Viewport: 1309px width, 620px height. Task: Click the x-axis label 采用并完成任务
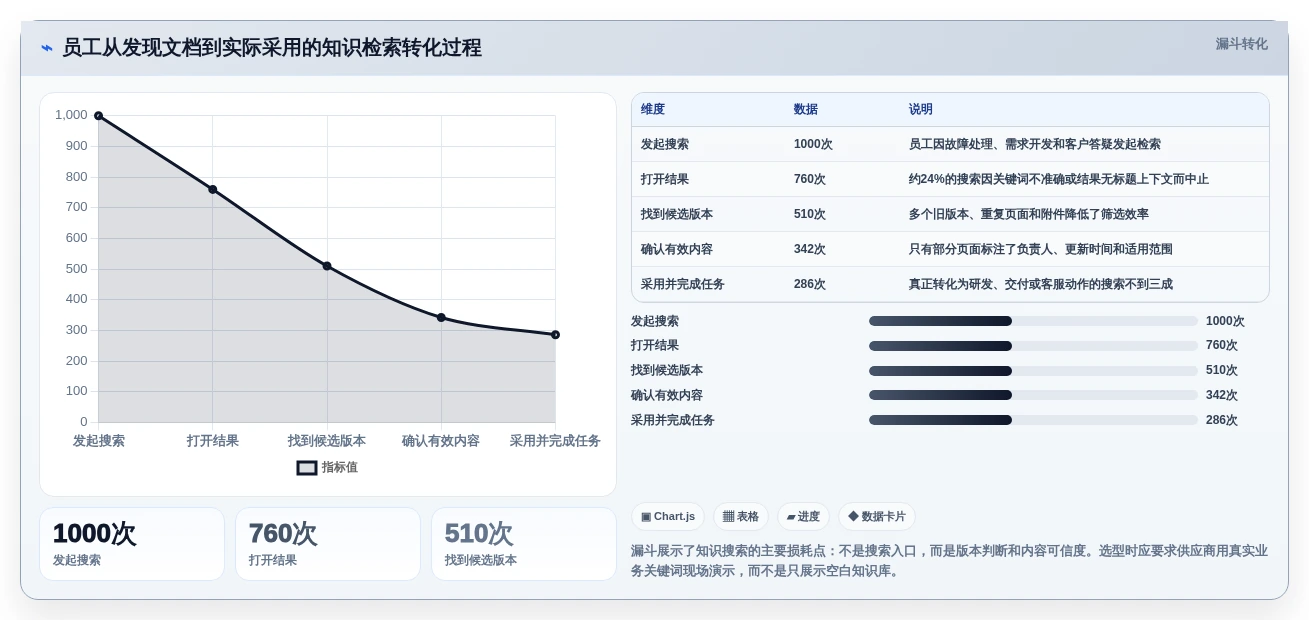click(555, 441)
